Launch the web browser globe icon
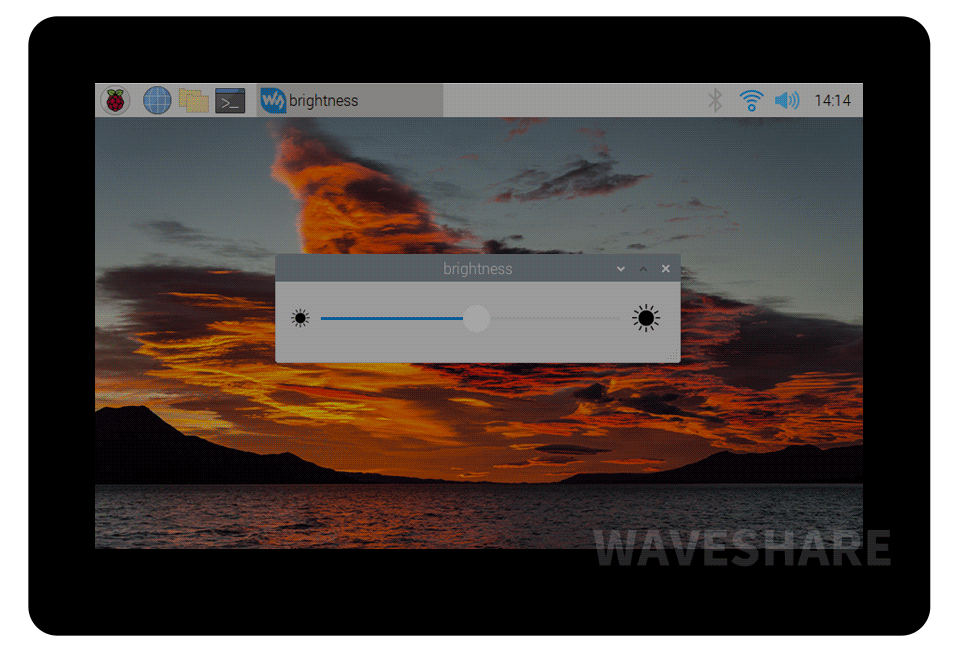960x666 pixels. (x=157, y=100)
